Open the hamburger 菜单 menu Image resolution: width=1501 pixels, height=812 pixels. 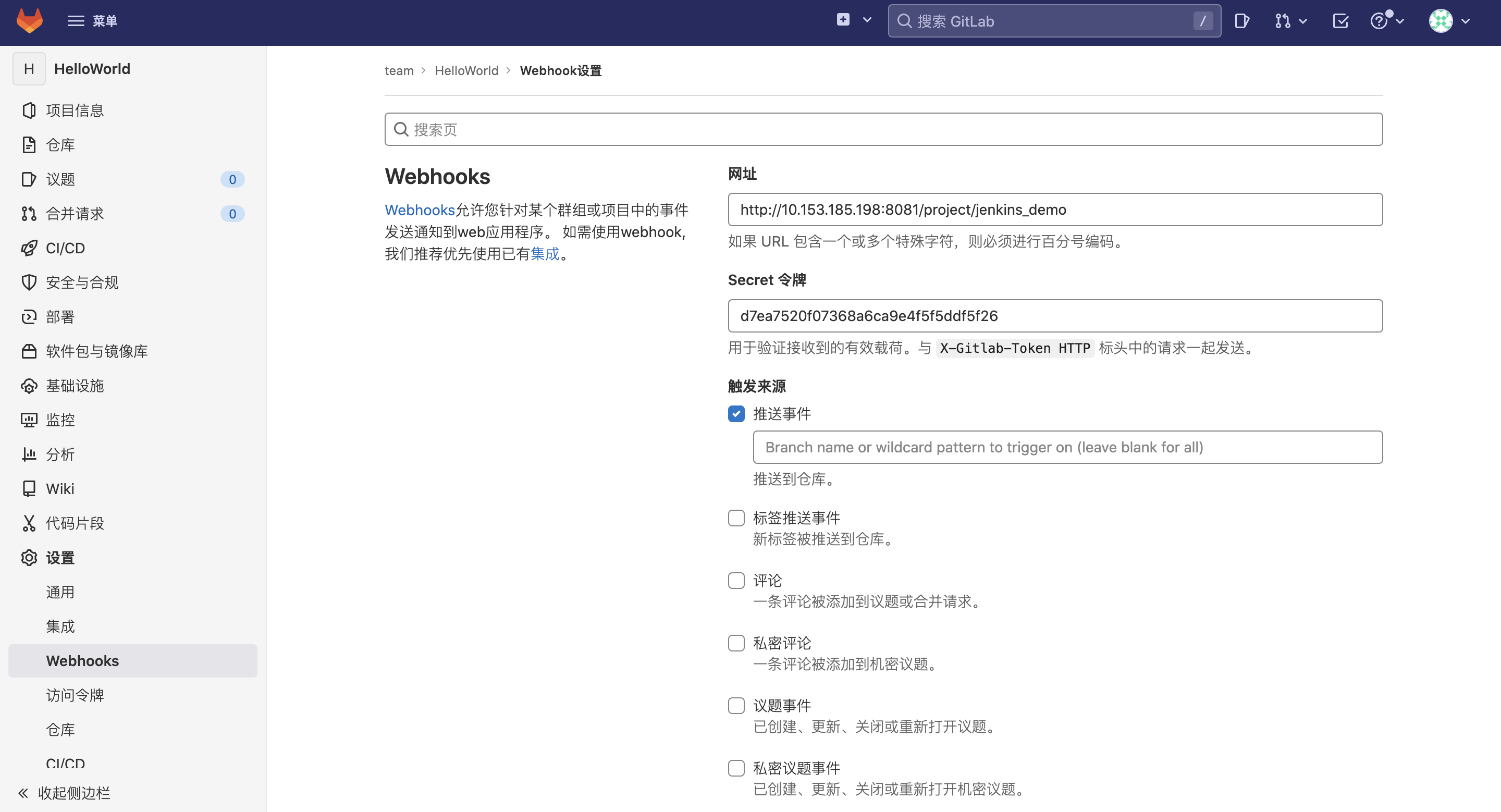click(x=92, y=21)
